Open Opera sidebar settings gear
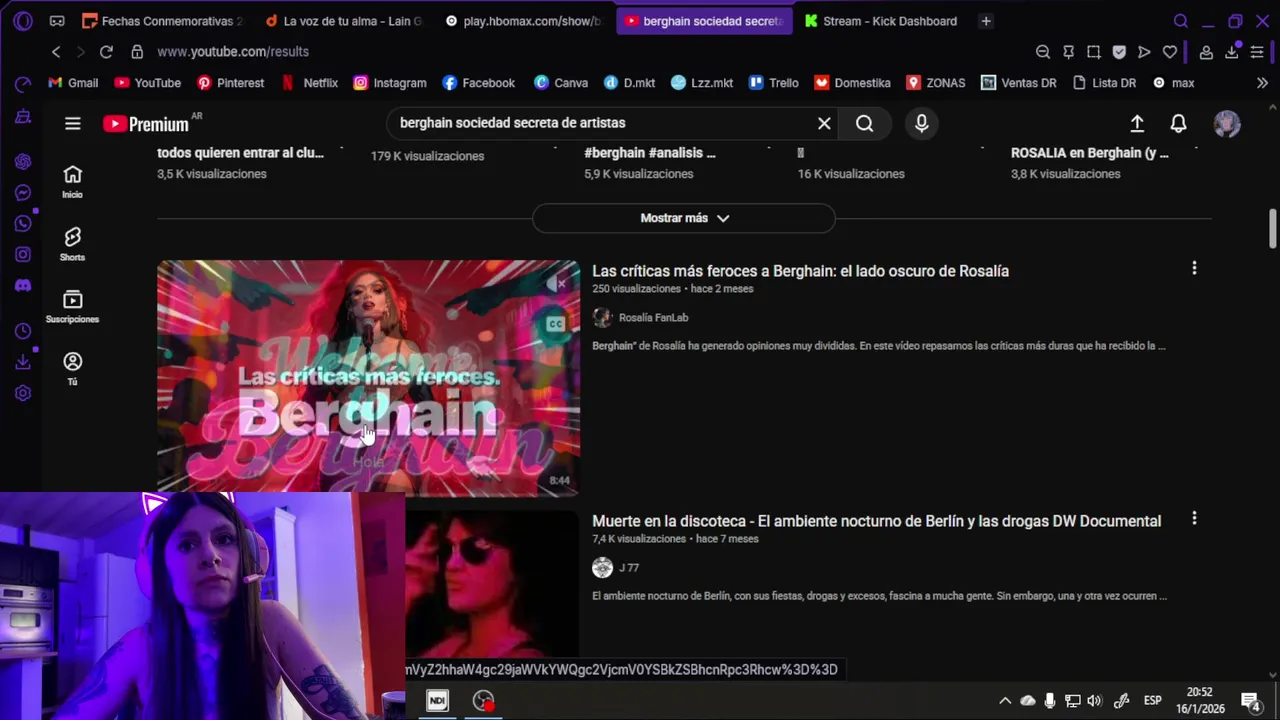Image resolution: width=1280 pixels, height=720 pixels. coord(22,393)
